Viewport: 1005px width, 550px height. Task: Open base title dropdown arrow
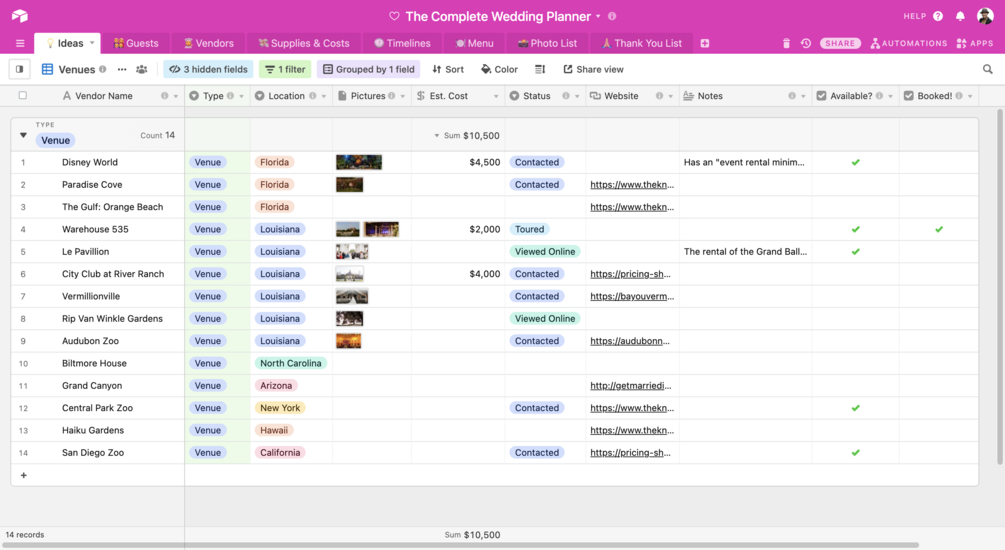(x=598, y=16)
